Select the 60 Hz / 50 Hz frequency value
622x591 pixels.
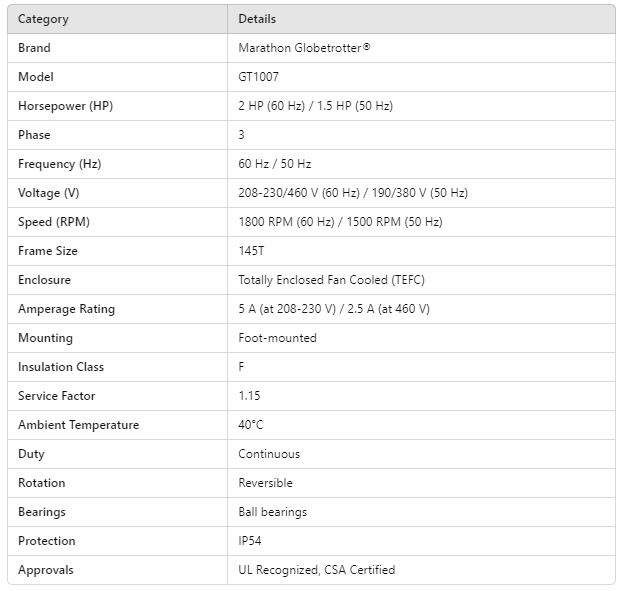tap(275, 164)
